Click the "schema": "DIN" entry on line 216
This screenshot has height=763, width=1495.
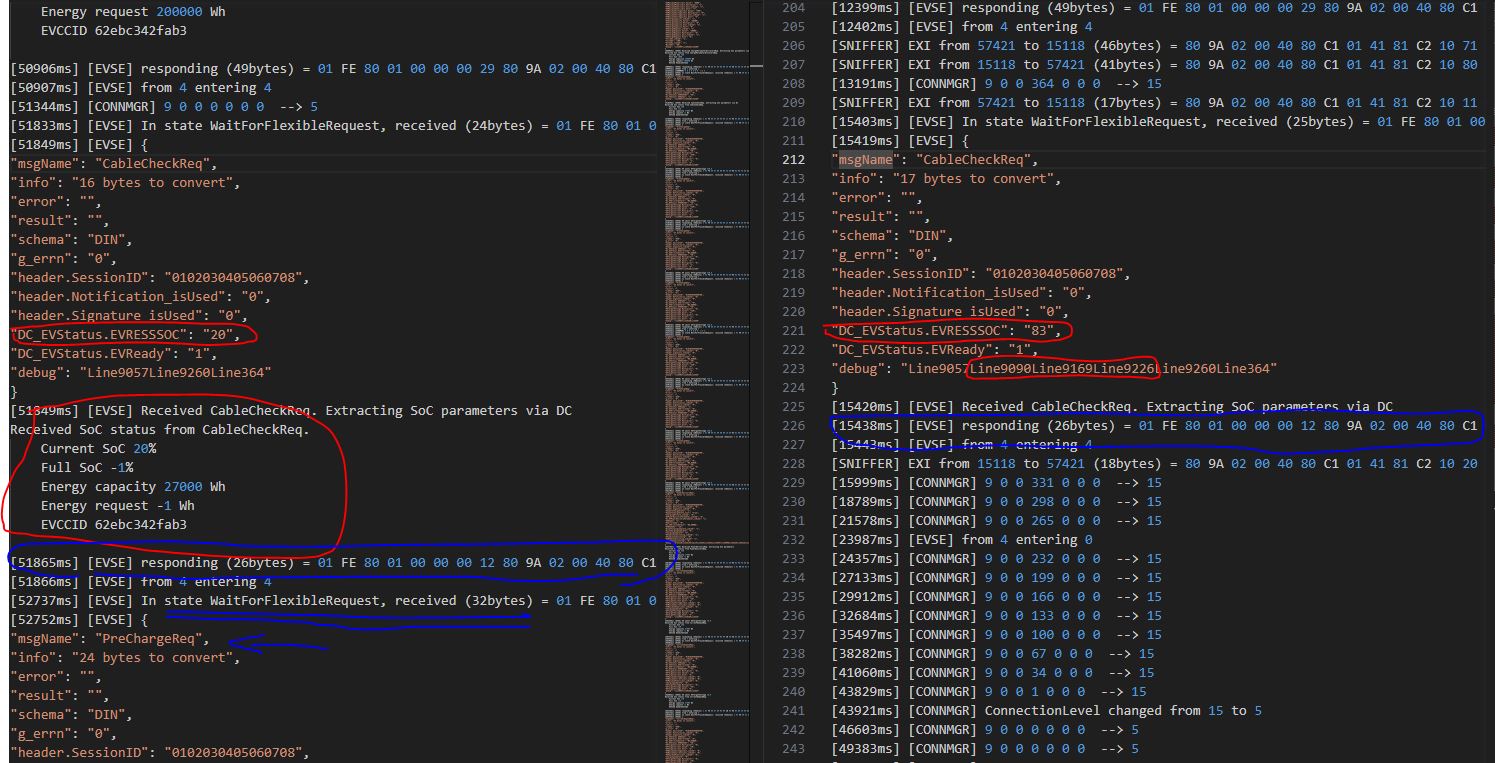890,236
